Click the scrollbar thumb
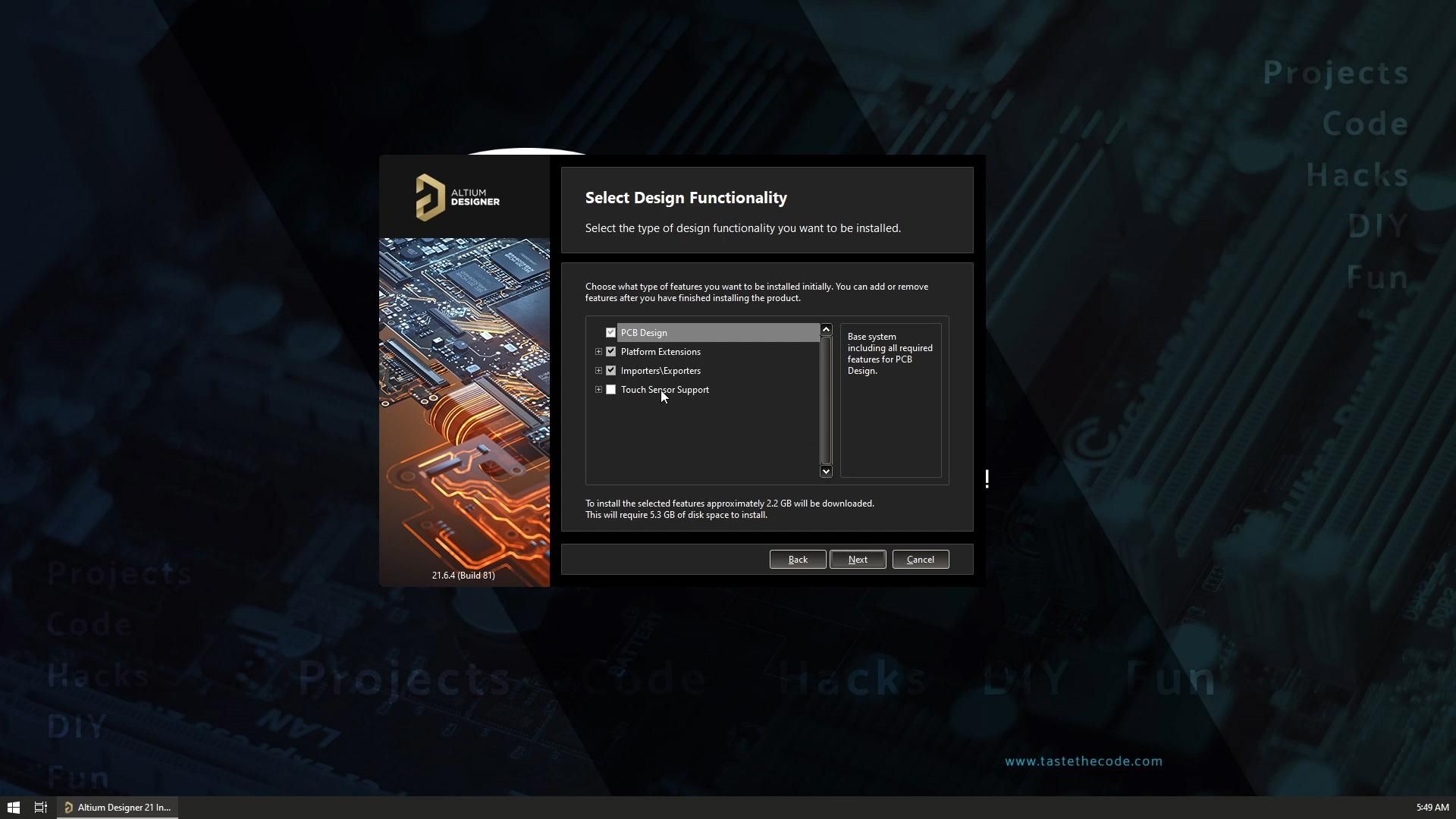1456x819 pixels. [x=826, y=398]
